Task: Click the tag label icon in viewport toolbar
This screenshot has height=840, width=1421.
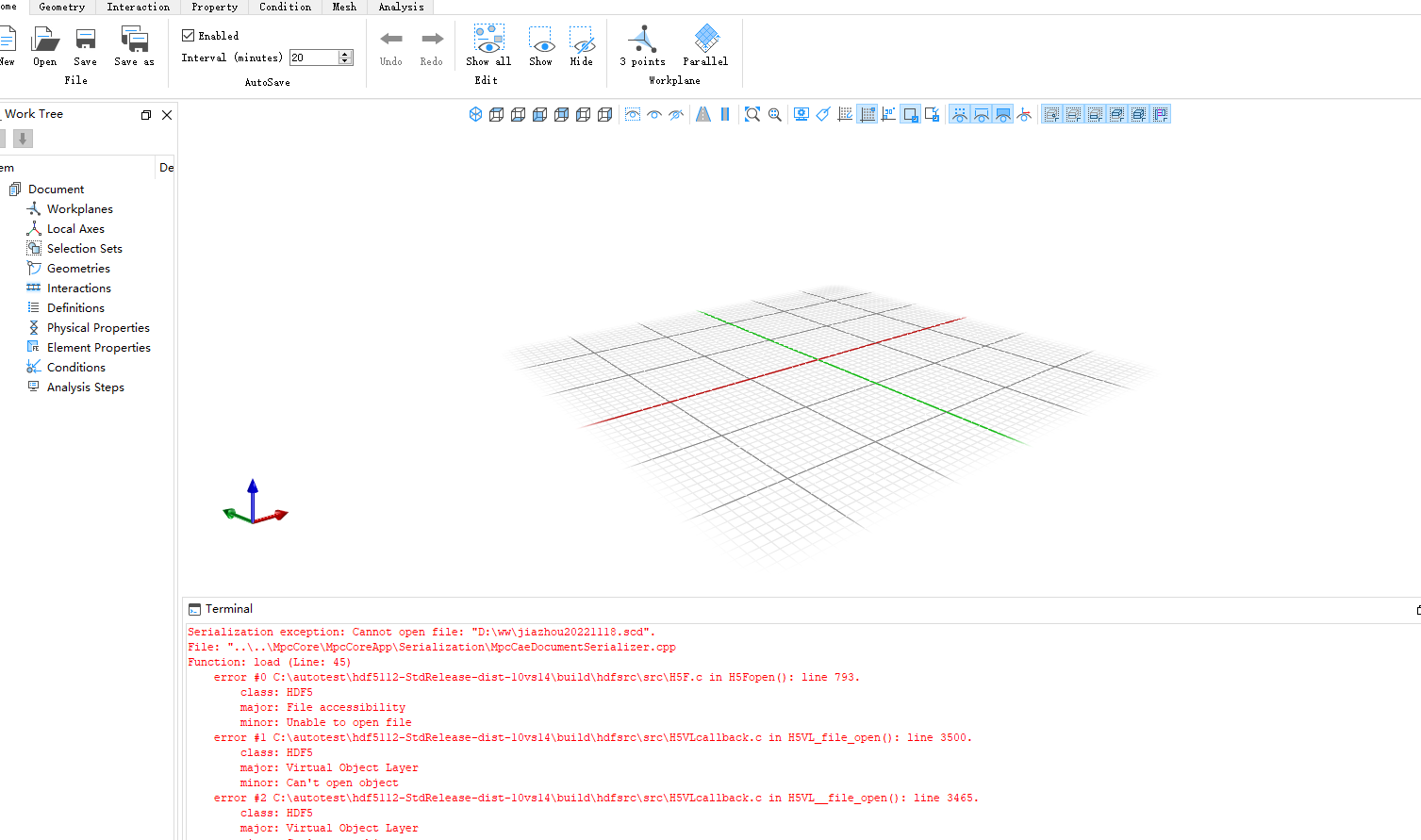Action: [x=823, y=114]
